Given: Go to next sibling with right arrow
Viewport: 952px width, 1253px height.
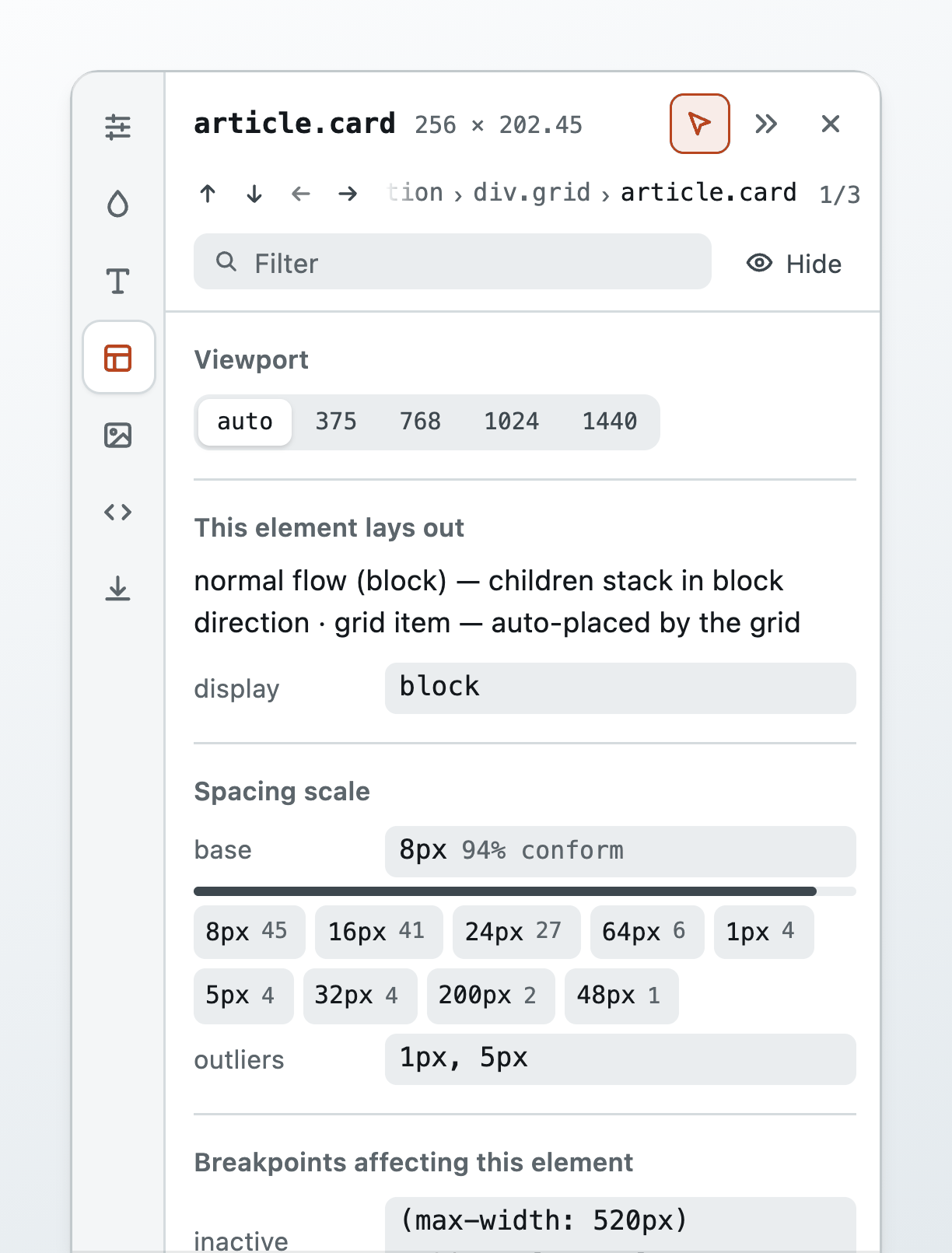Looking at the screenshot, I should (348, 193).
